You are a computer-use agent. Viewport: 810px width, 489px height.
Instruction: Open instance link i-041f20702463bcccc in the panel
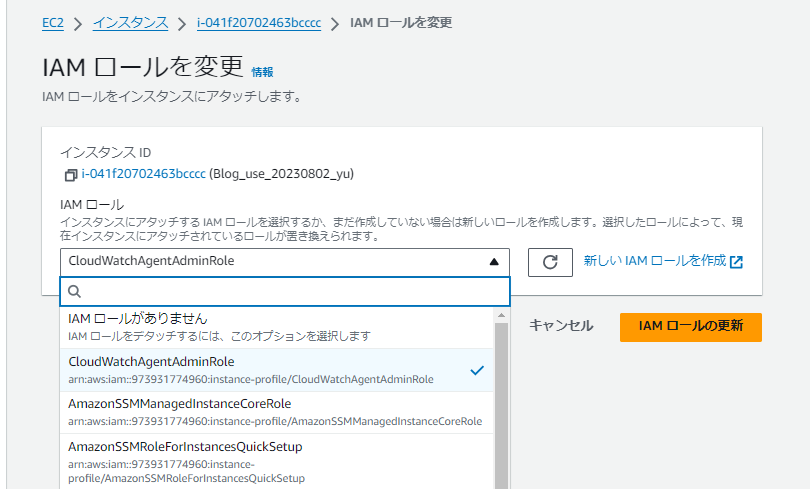[144, 174]
